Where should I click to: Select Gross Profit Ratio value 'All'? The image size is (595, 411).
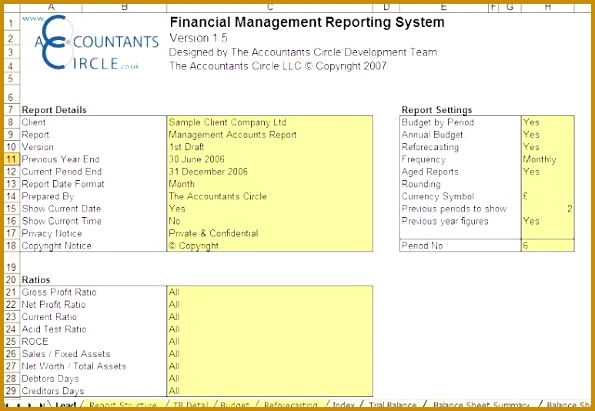[x=270, y=292]
